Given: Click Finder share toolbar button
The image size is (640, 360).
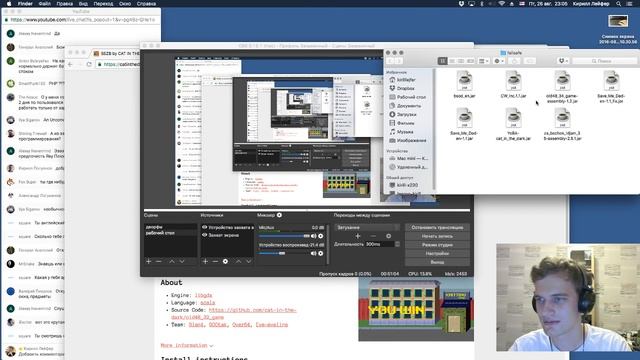Looking at the screenshot, I should pyautogui.click(x=514, y=61).
